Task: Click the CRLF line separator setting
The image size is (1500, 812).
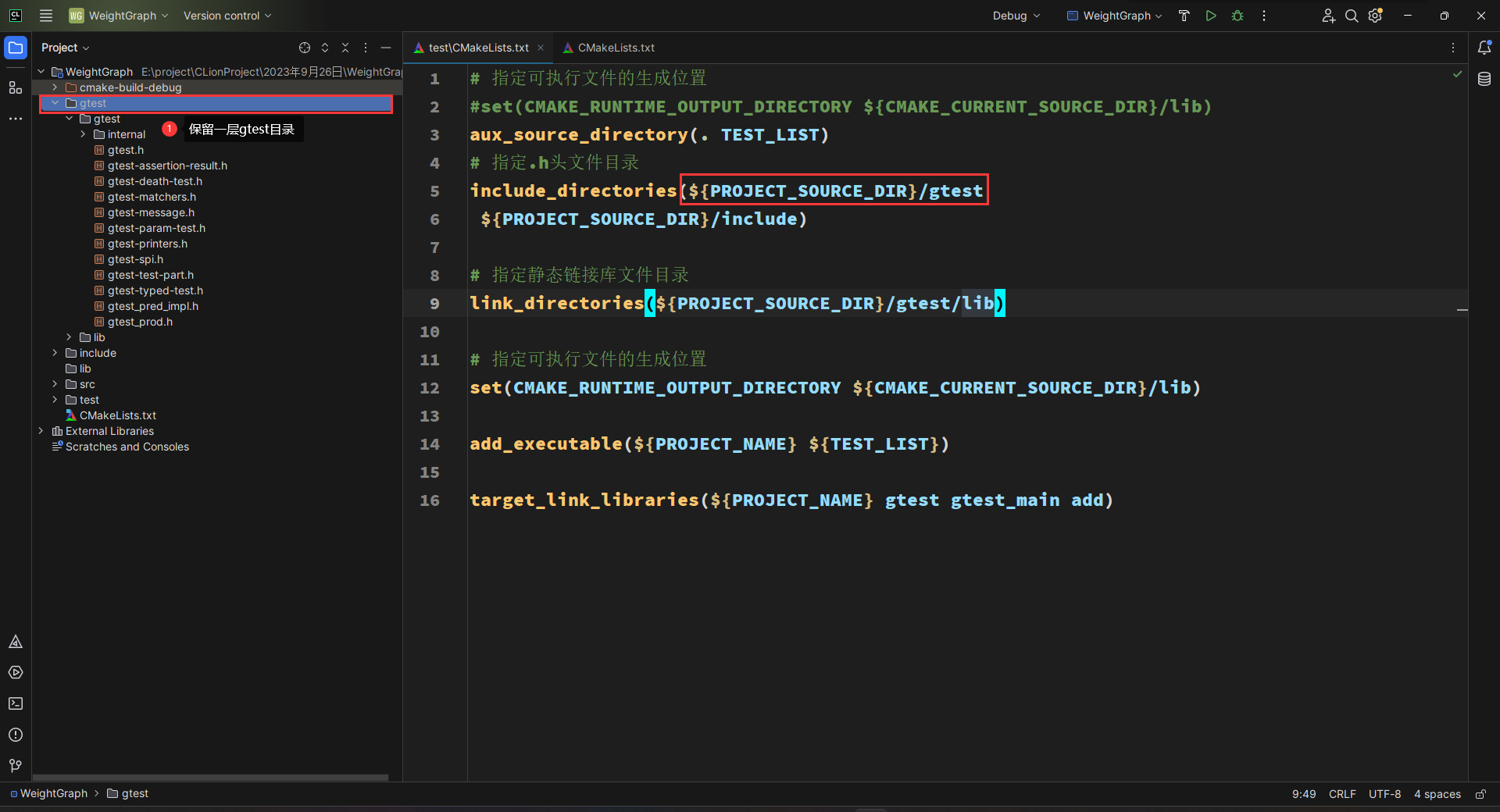Action: point(1342,794)
